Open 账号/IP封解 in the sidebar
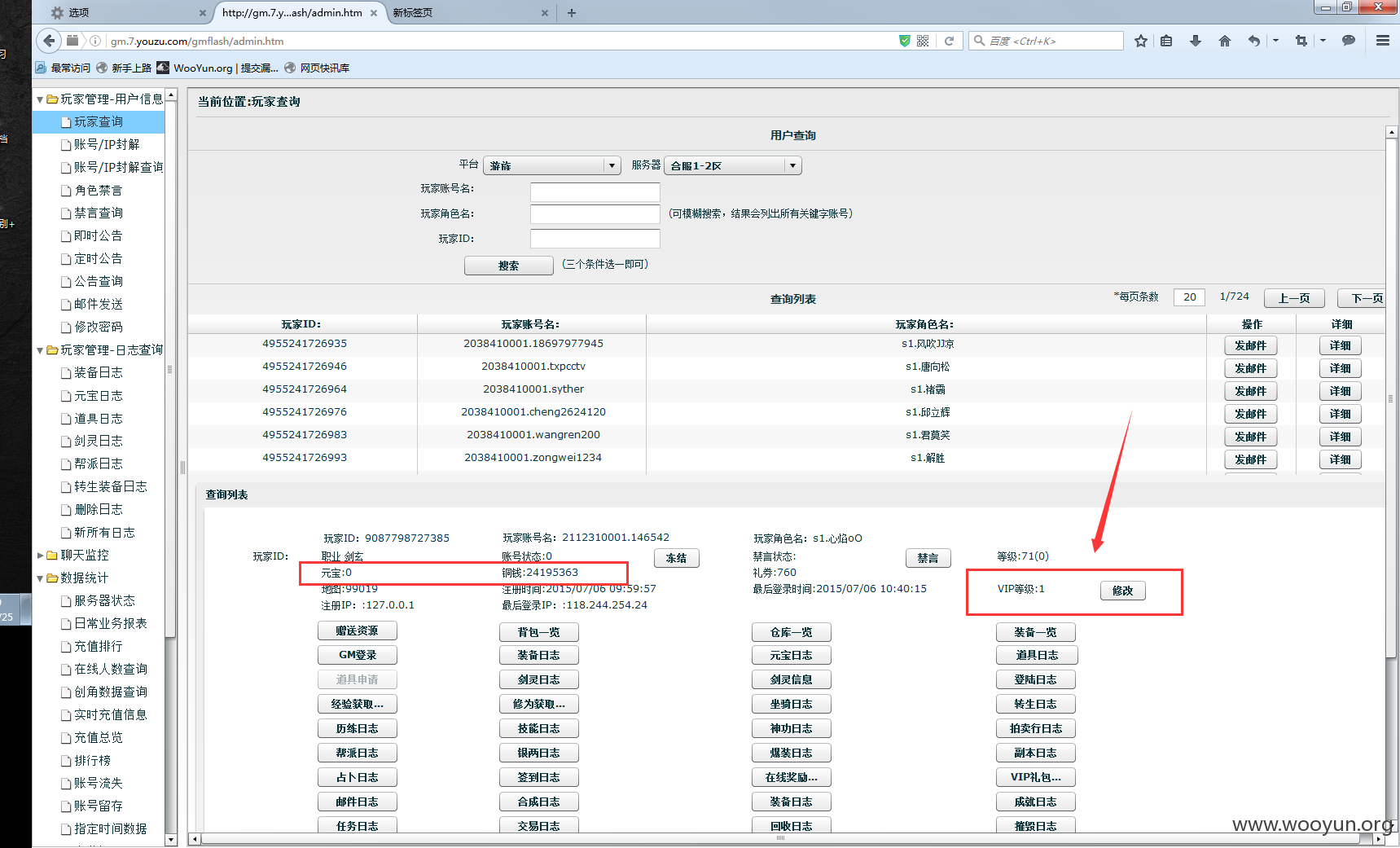Screen dimensions: 1400x848 pyautogui.click(x=107, y=145)
